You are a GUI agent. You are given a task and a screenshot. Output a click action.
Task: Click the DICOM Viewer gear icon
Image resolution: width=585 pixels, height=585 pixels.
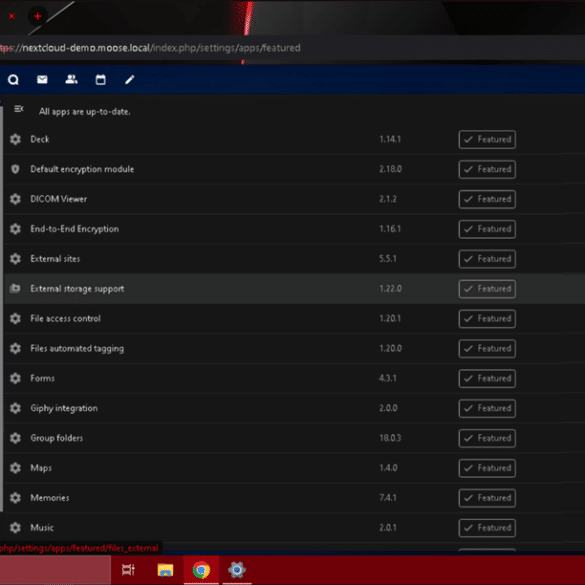pos(15,199)
